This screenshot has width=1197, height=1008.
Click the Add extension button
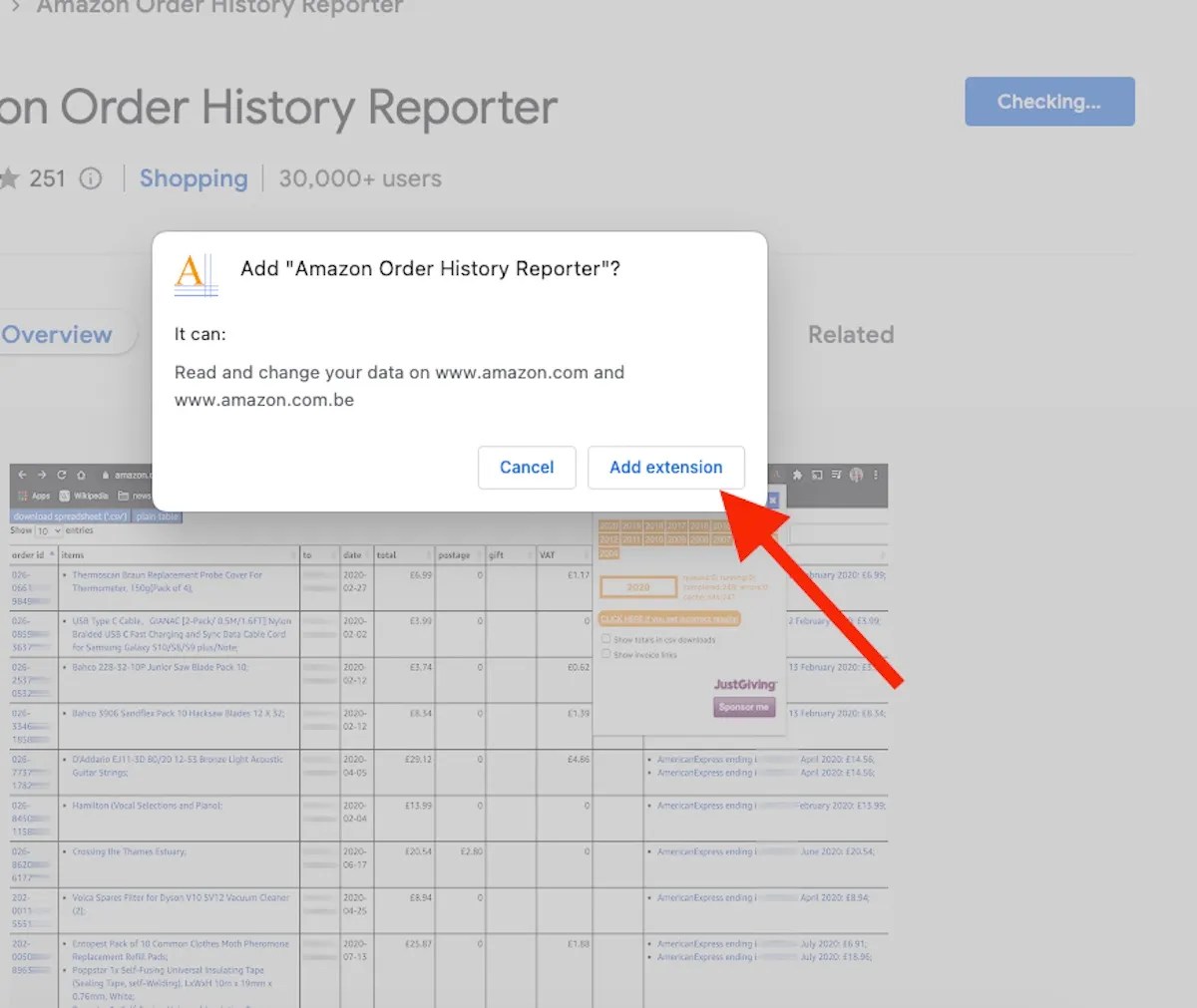(665, 468)
